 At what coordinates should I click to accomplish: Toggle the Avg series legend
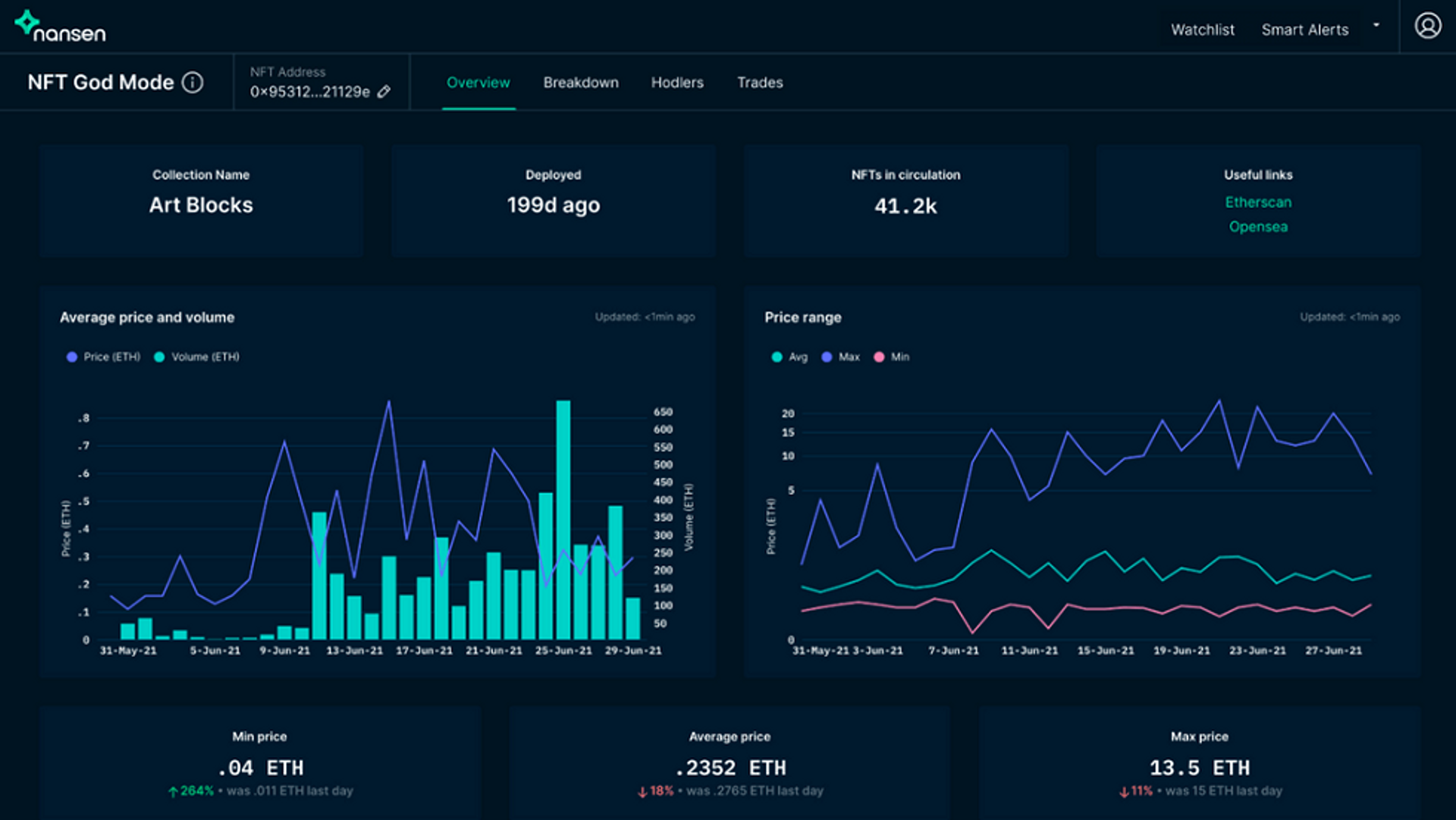click(x=789, y=357)
